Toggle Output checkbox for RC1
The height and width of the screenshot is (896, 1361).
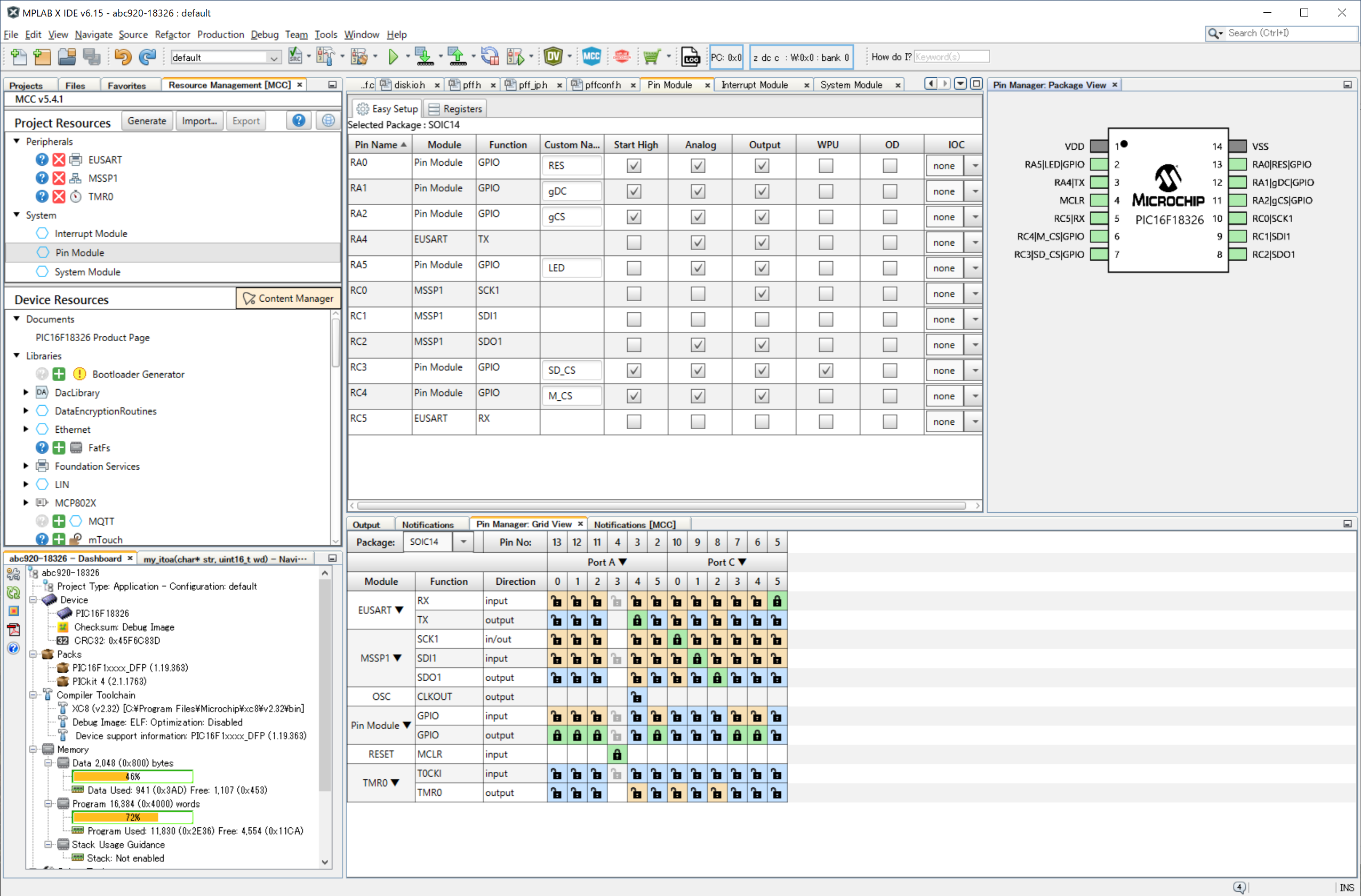point(762,319)
